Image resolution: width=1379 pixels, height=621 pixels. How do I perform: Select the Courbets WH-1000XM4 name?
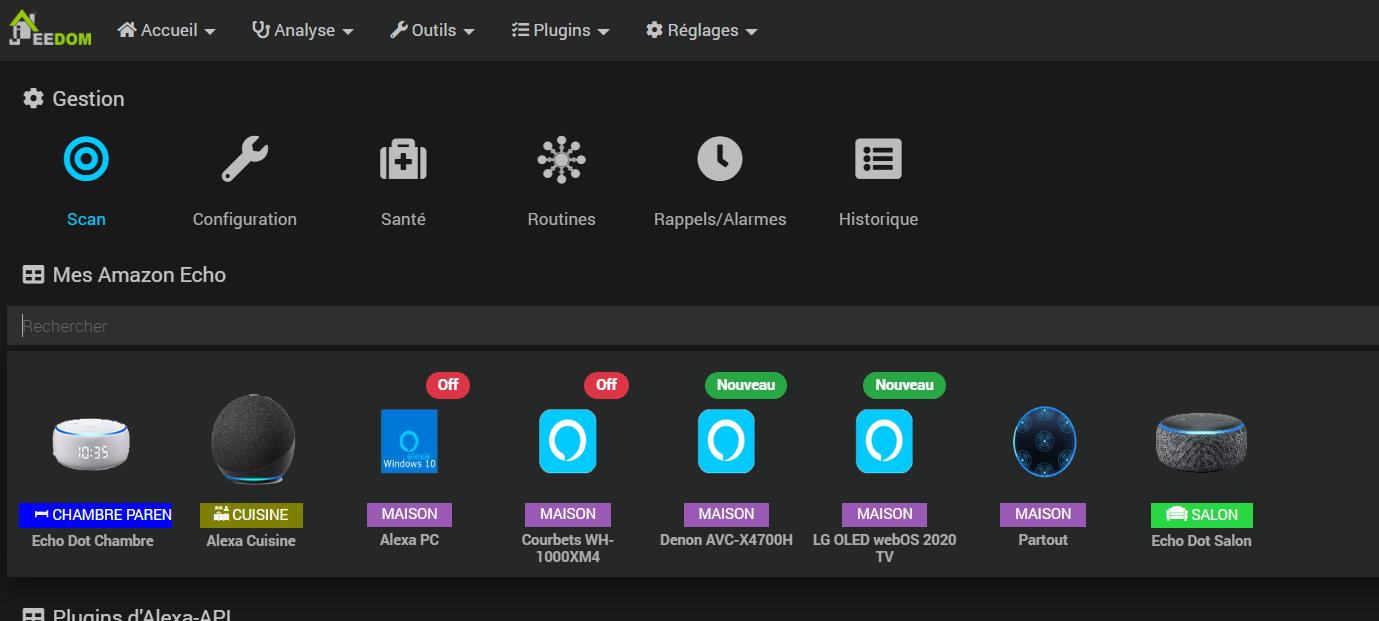(568, 548)
